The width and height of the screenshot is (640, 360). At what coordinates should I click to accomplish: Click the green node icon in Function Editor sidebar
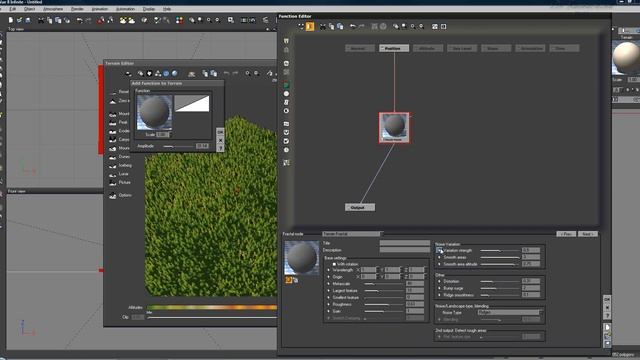(x=286, y=85)
